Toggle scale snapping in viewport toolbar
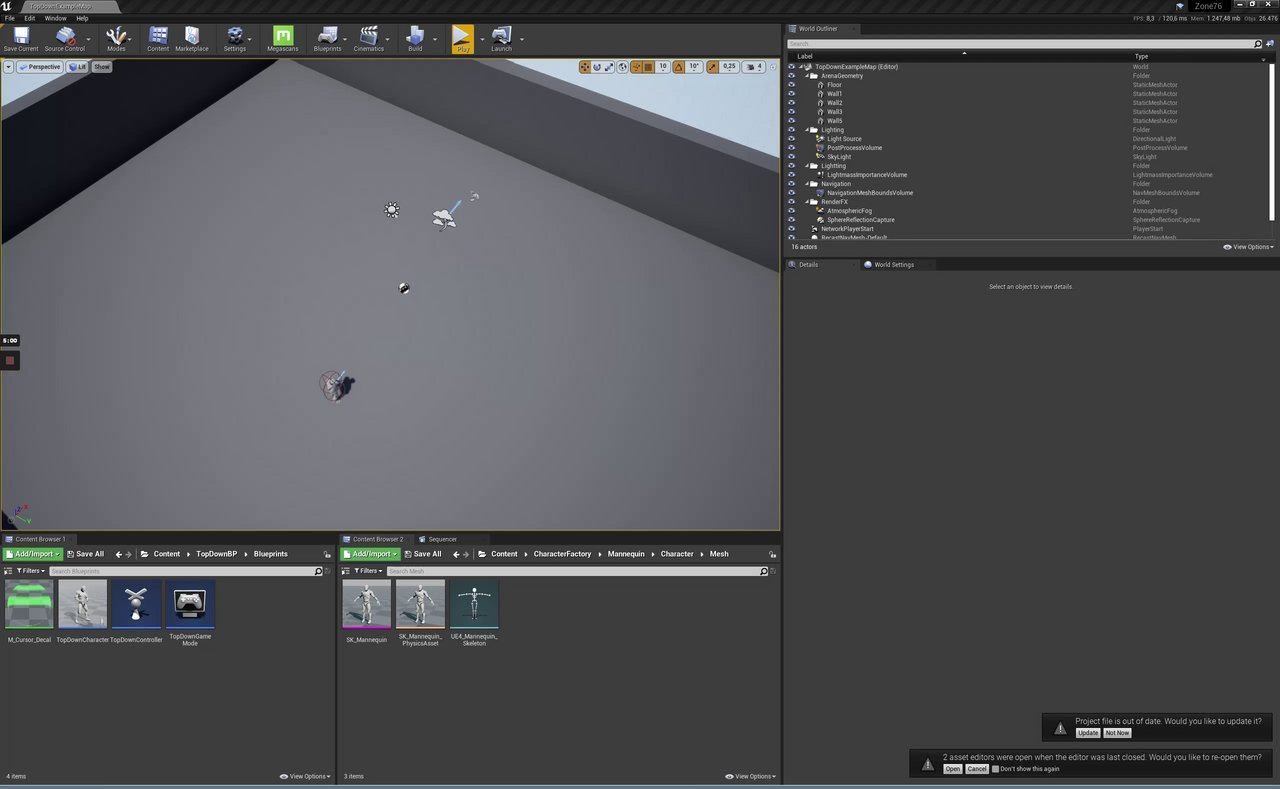 point(713,67)
